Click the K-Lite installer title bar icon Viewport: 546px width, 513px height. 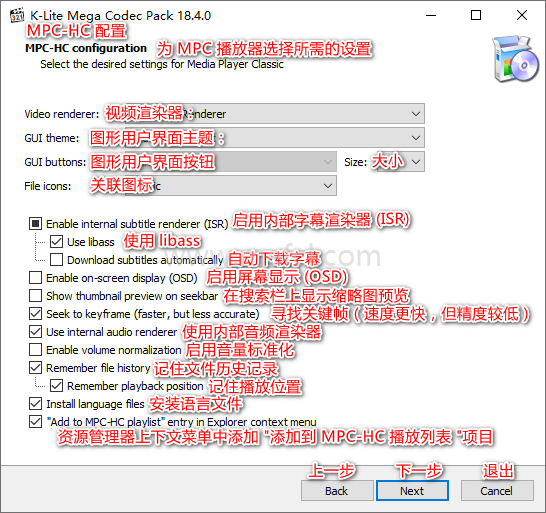17,15
